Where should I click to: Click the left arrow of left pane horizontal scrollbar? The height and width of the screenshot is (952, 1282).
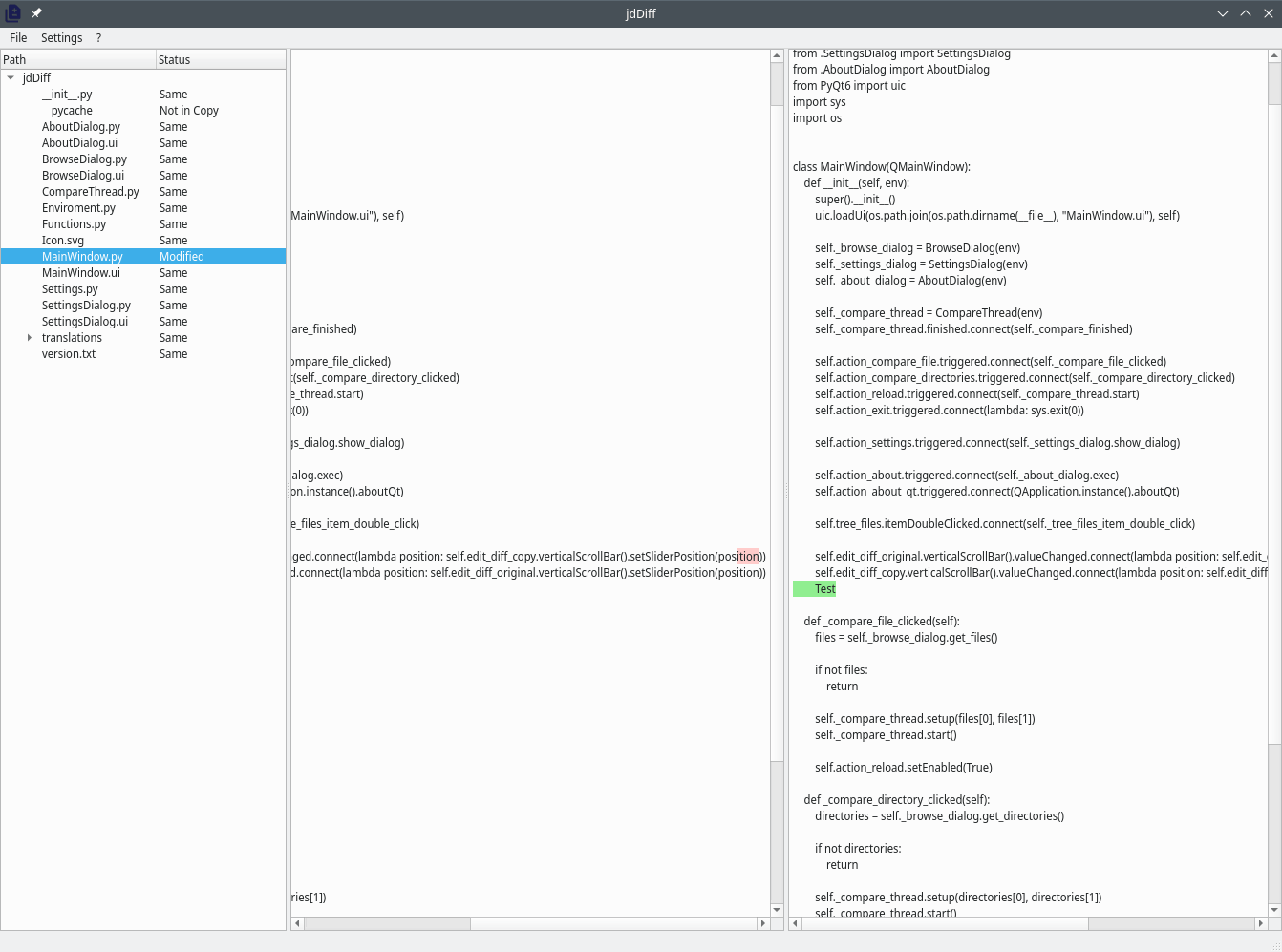[x=298, y=923]
